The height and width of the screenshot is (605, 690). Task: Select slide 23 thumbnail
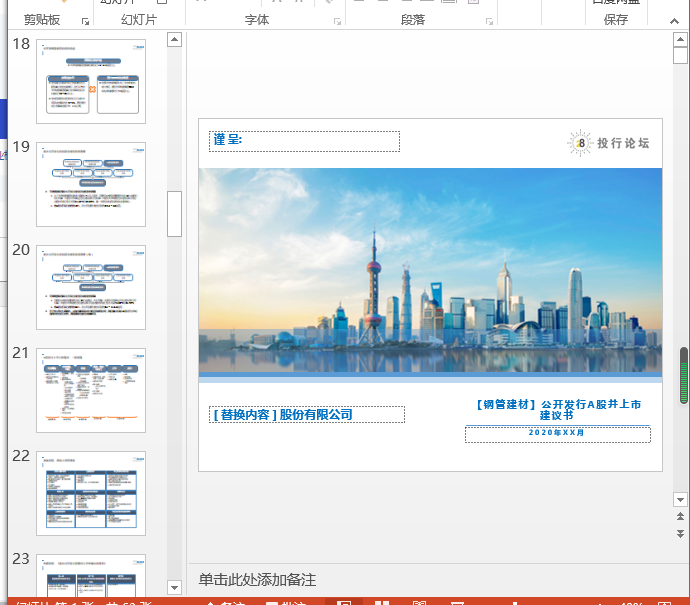click(91, 576)
